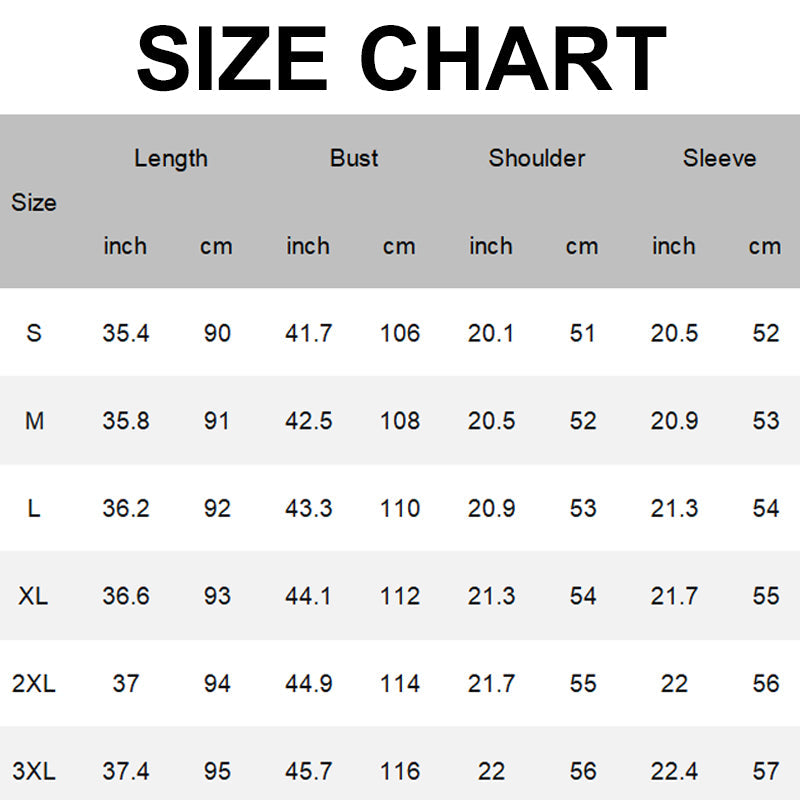
Task: Click the 93 length cm value
Action: tap(217, 596)
